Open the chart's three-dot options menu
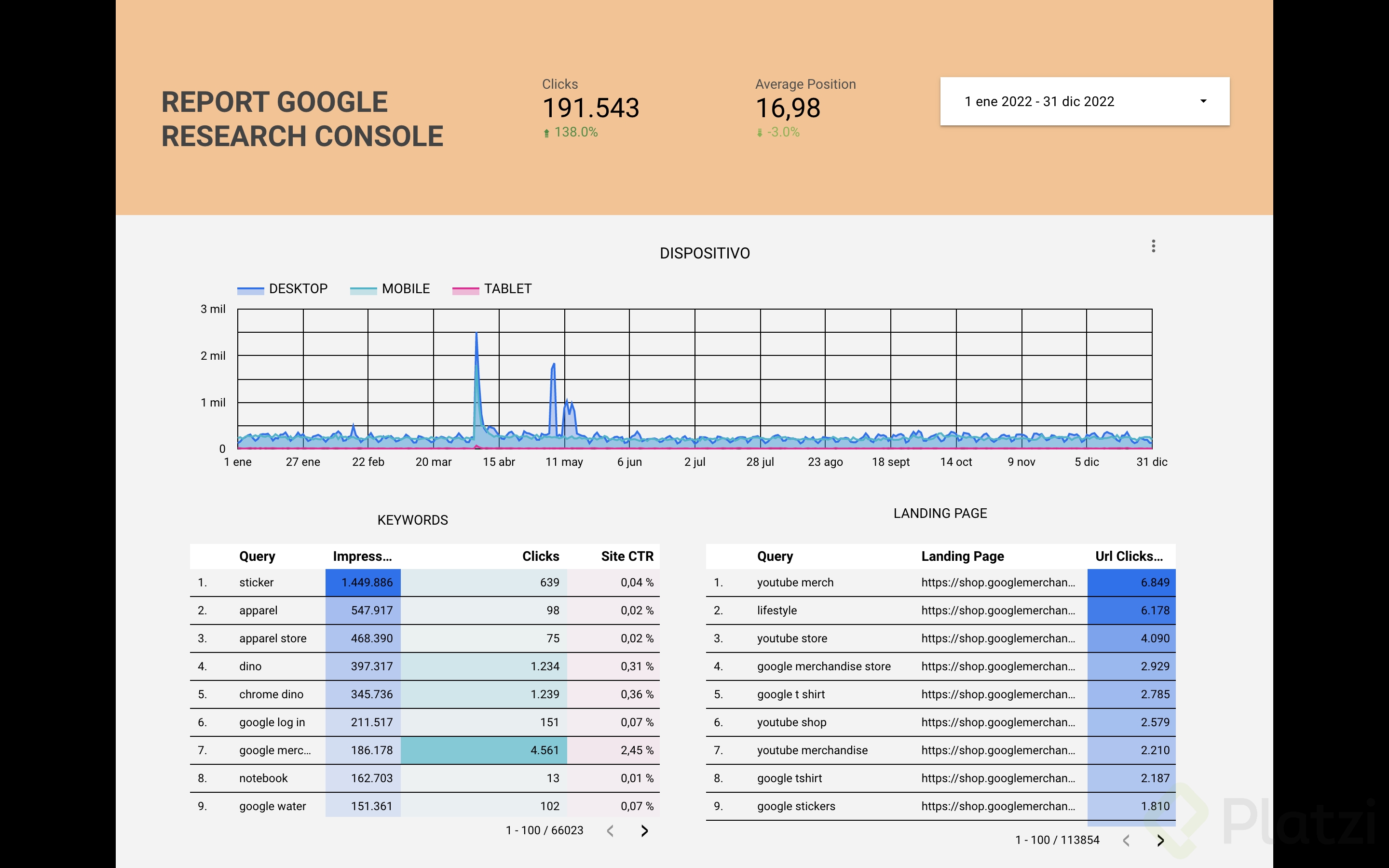The height and width of the screenshot is (868, 1389). tap(1153, 246)
